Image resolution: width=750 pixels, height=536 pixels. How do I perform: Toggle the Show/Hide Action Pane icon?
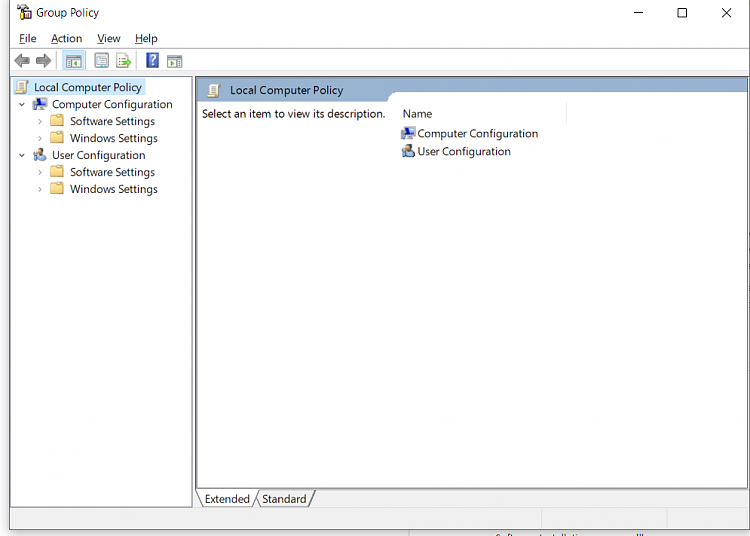click(174, 61)
